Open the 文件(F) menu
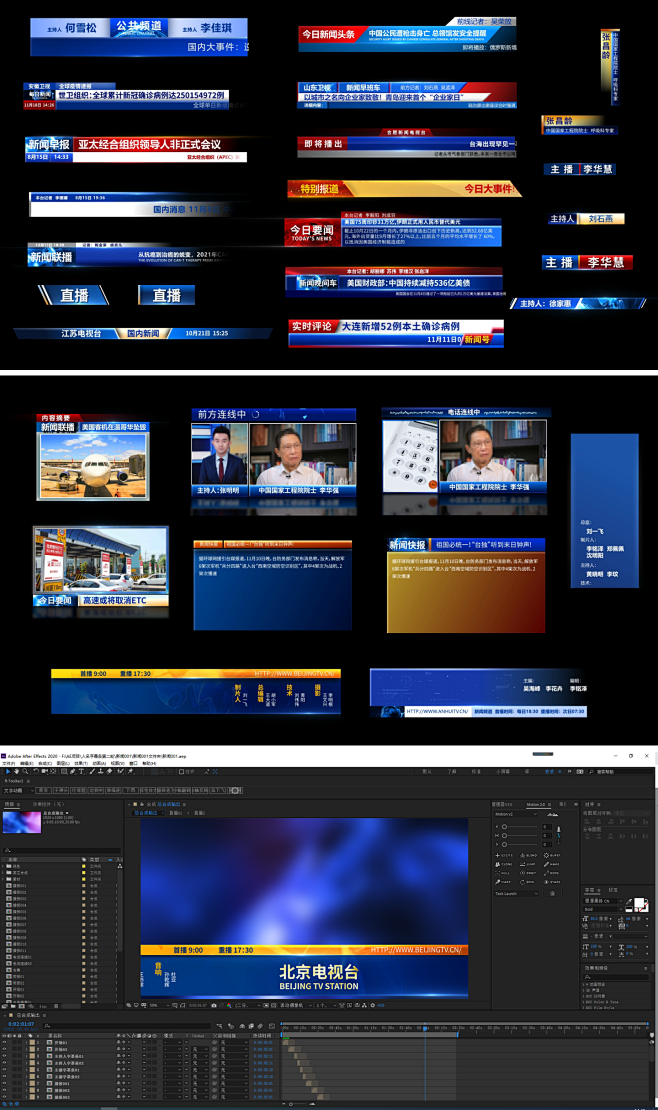The width and height of the screenshot is (658, 1110). tap(8, 763)
